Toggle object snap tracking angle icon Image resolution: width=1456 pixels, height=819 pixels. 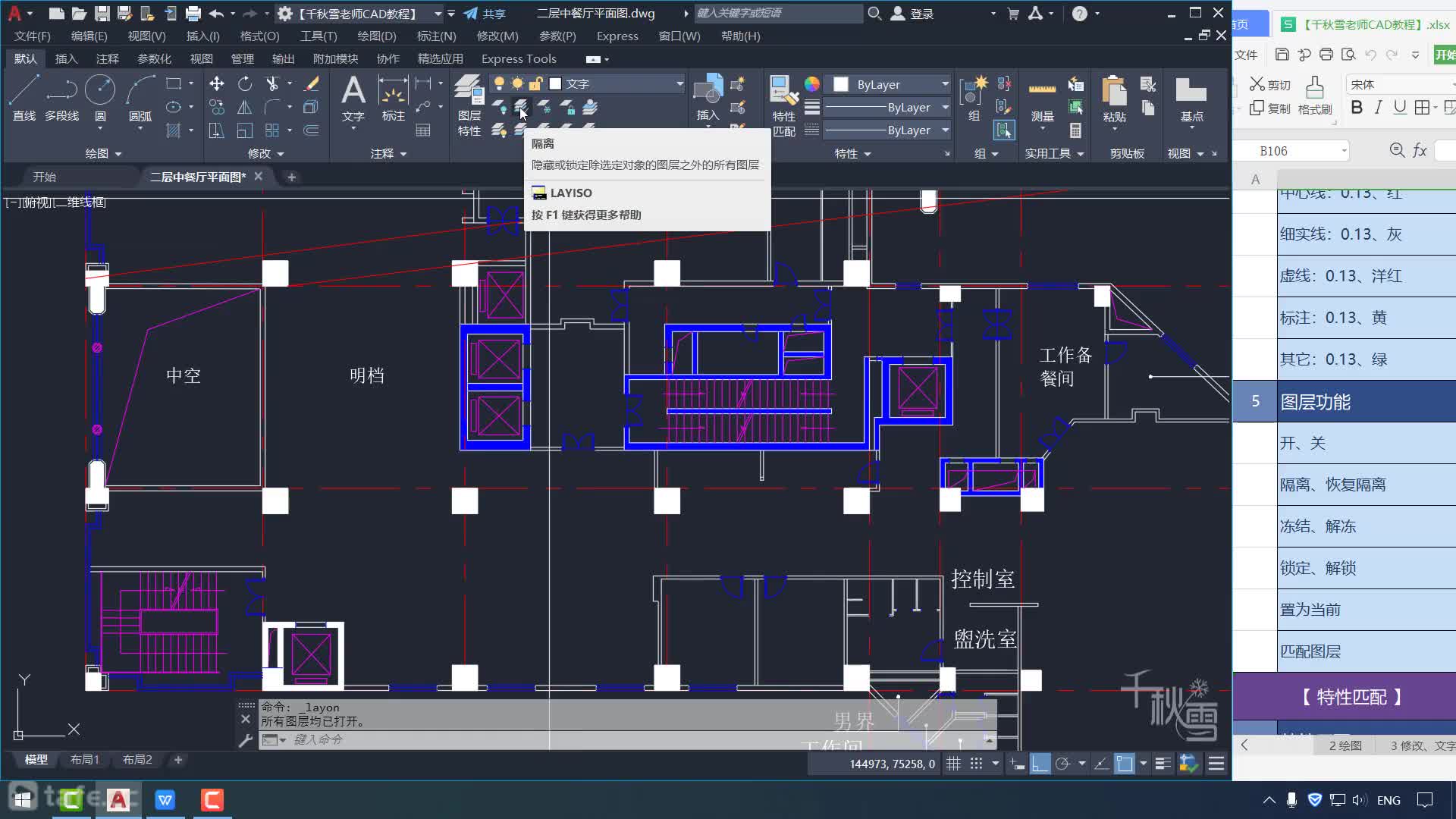coord(1102,764)
